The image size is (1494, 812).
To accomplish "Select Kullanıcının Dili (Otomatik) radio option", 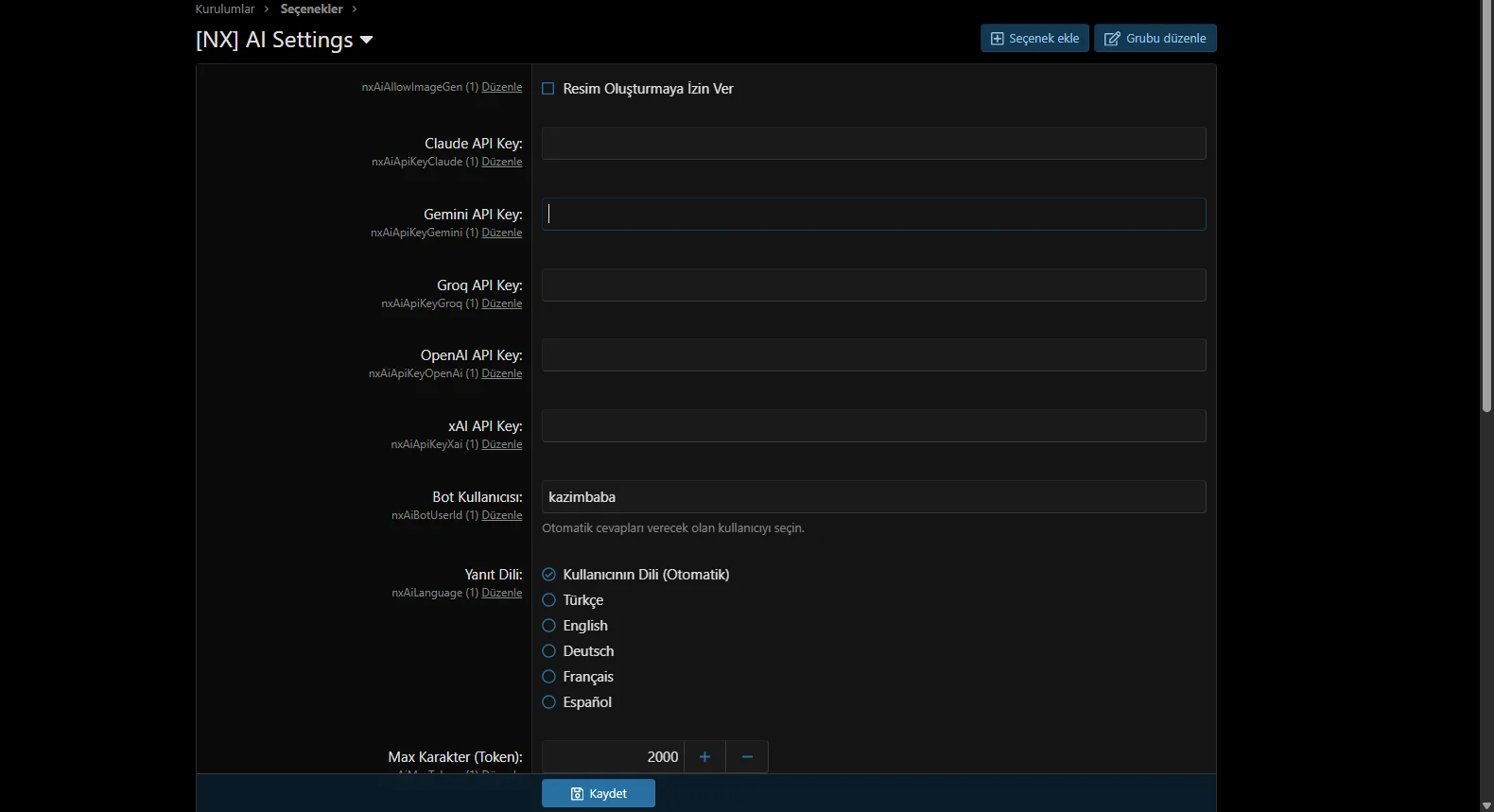I will pos(548,575).
